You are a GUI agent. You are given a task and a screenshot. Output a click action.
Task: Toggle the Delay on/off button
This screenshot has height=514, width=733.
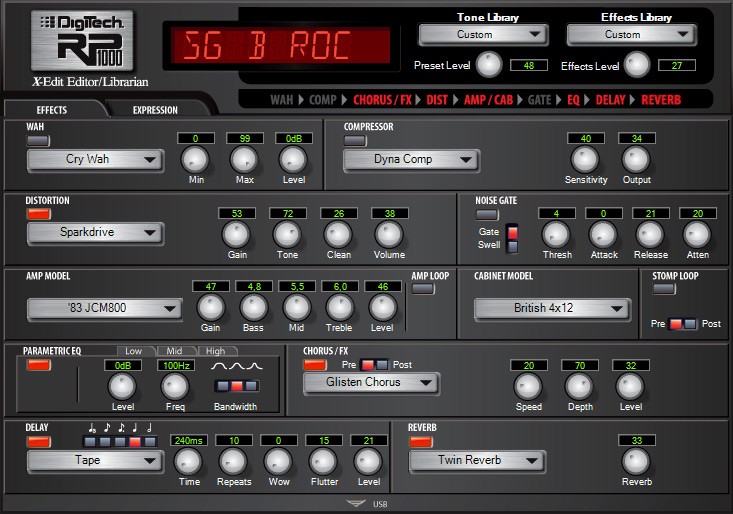(x=39, y=442)
